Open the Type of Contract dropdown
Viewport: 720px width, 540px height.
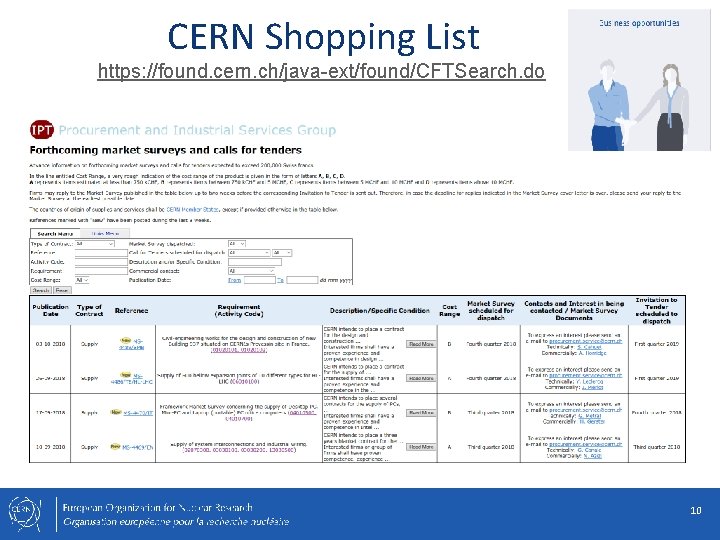click(95, 244)
